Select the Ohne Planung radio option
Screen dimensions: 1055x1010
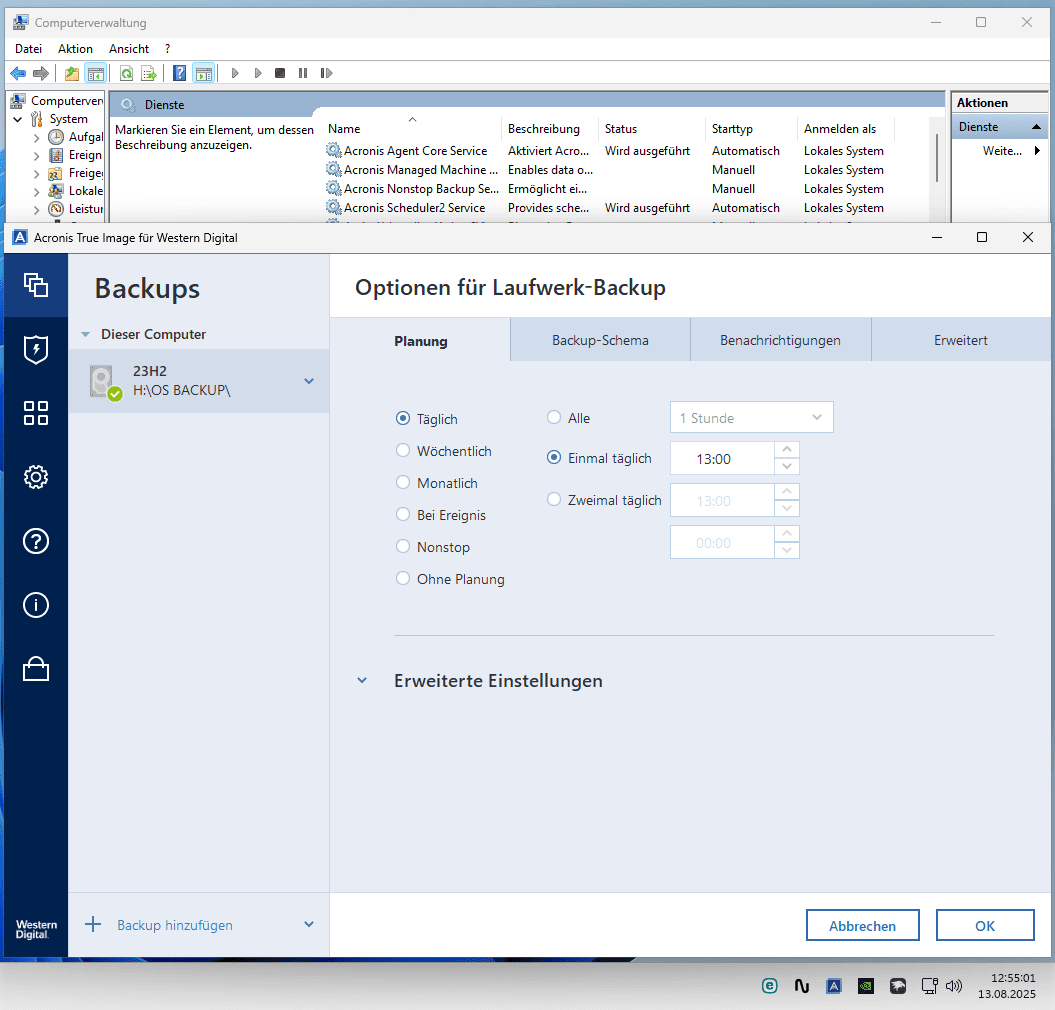(x=402, y=578)
